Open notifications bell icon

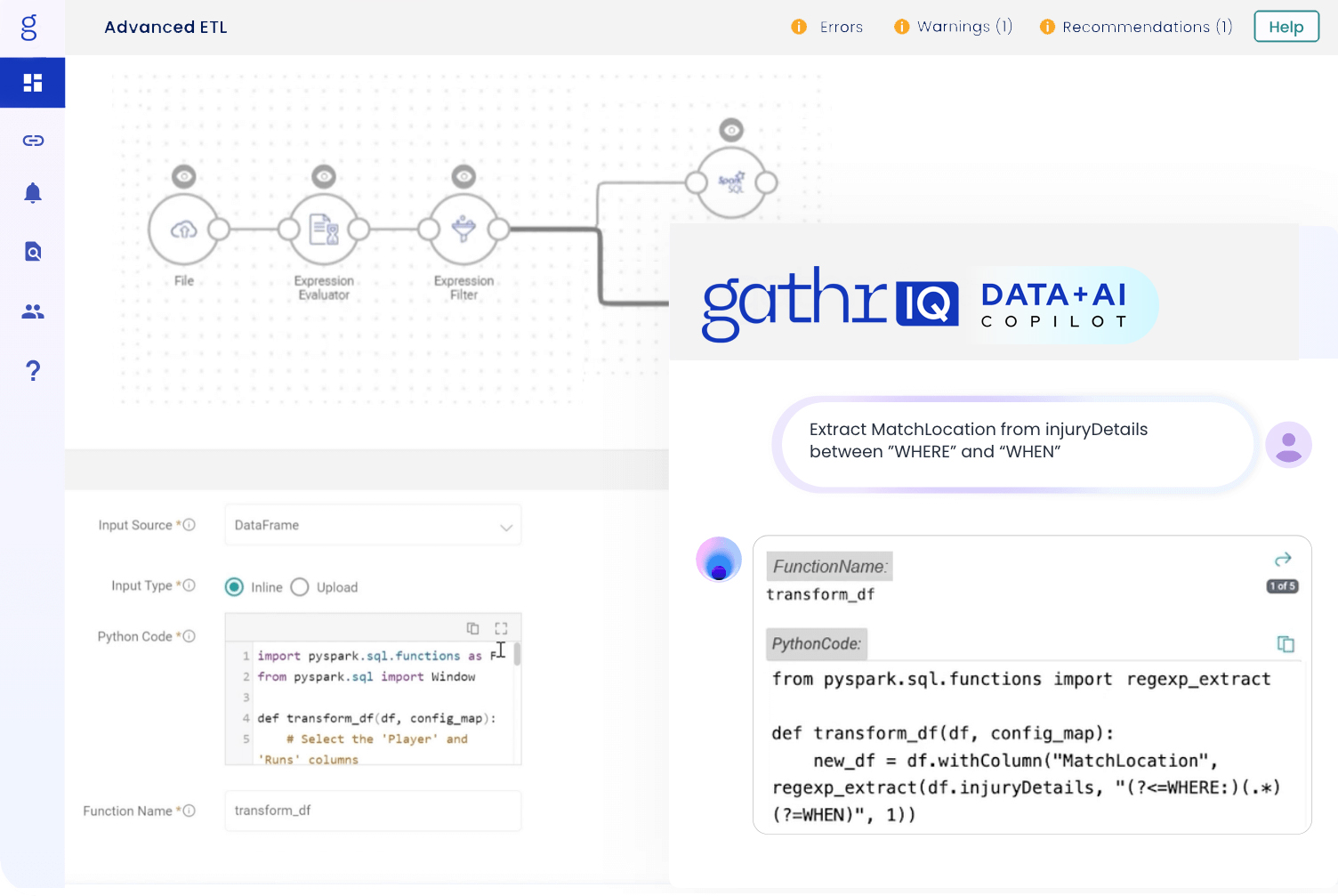click(x=33, y=193)
